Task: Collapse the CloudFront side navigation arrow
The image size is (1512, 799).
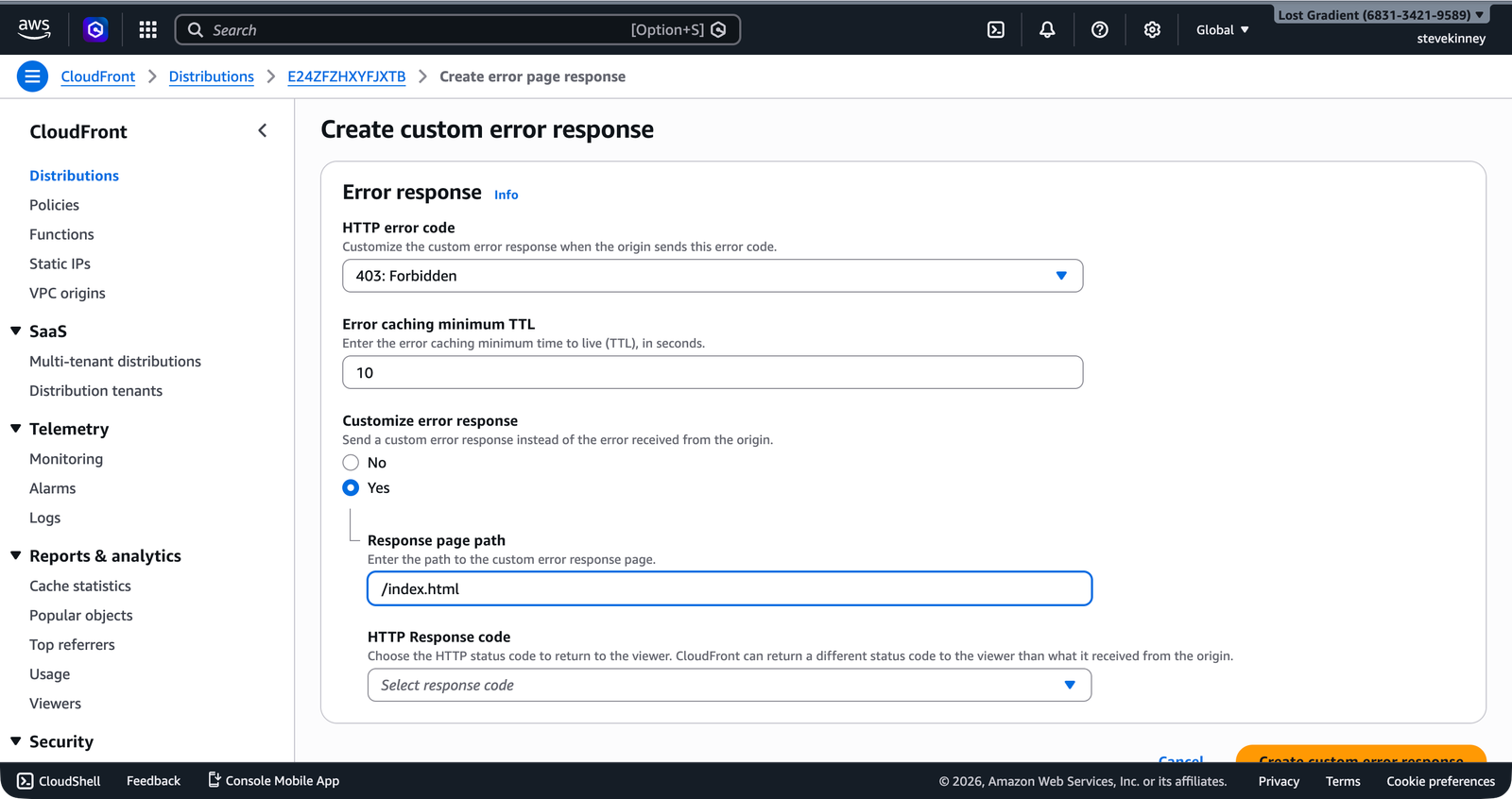Action: click(263, 131)
